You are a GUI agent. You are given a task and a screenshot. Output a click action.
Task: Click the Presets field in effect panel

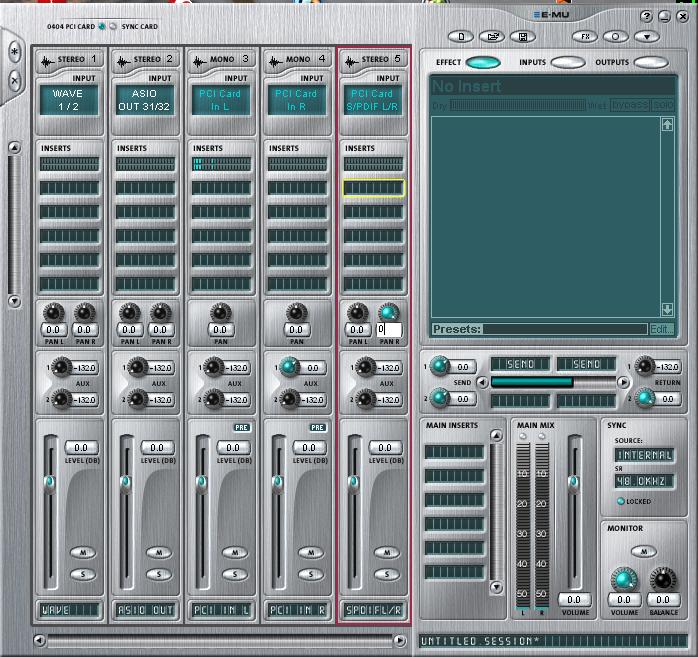pos(565,329)
